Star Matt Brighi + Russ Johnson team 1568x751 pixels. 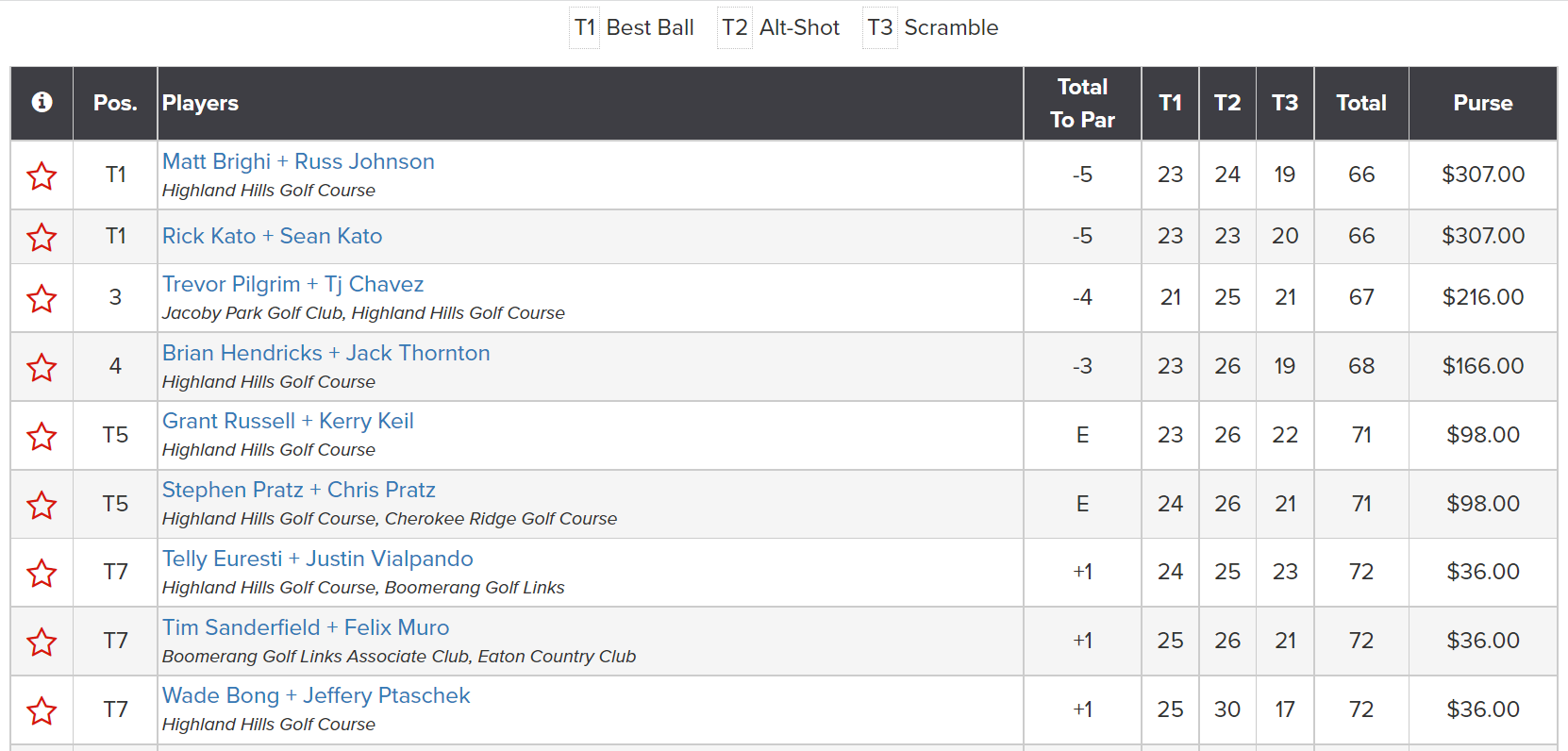42,175
